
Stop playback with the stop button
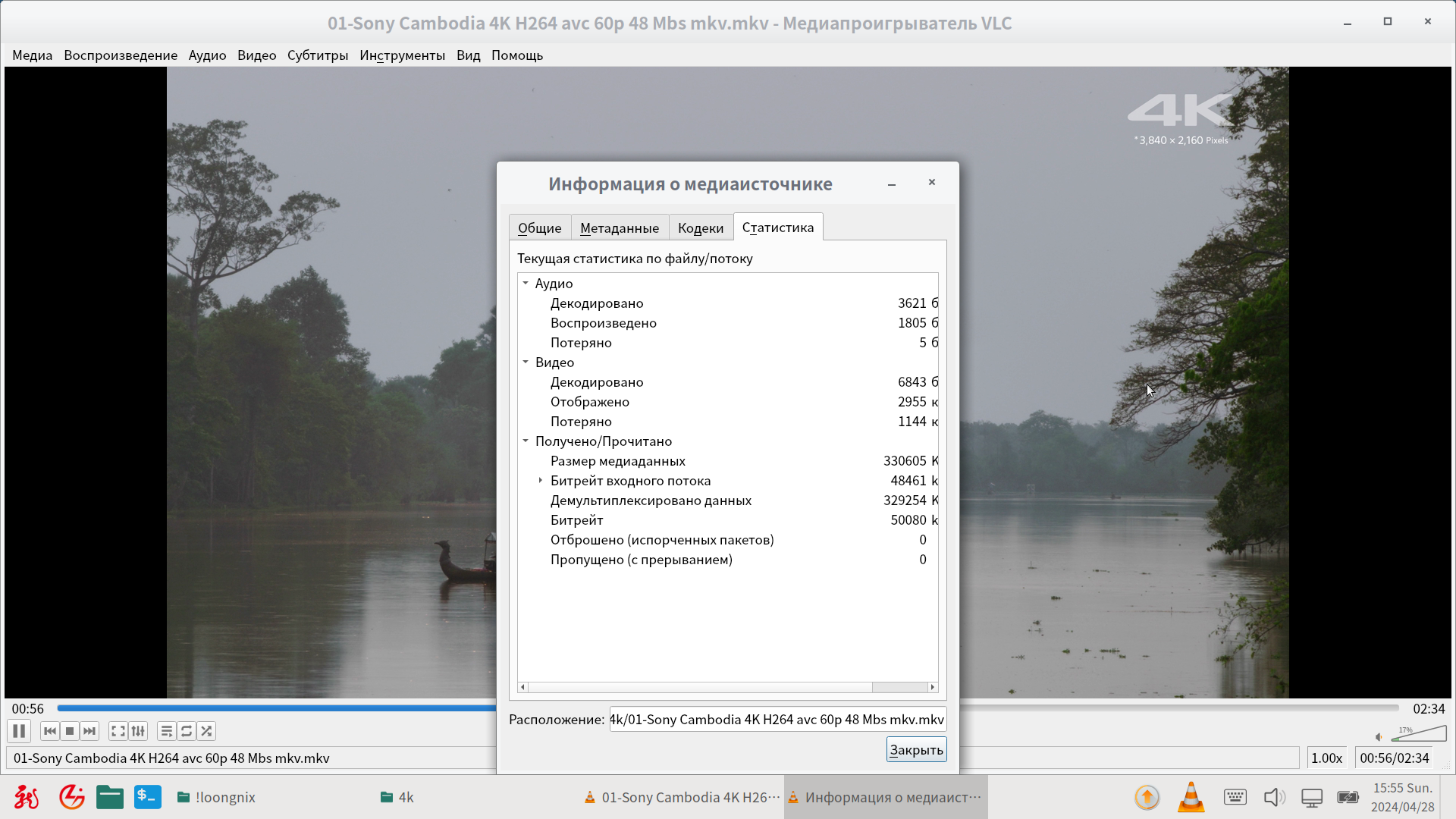point(70,731)
